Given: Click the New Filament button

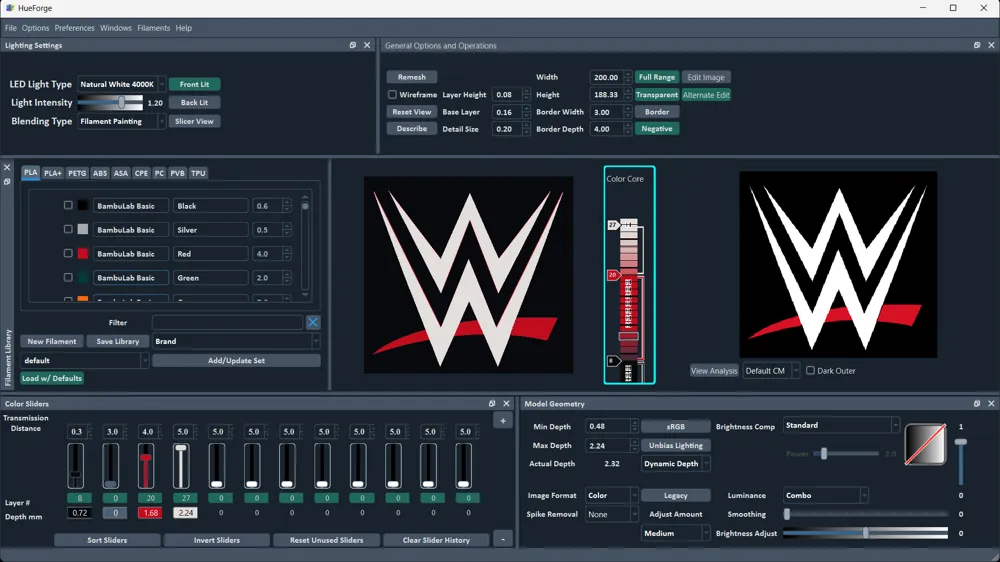Looking at the screenshot, I should (52, 341).
